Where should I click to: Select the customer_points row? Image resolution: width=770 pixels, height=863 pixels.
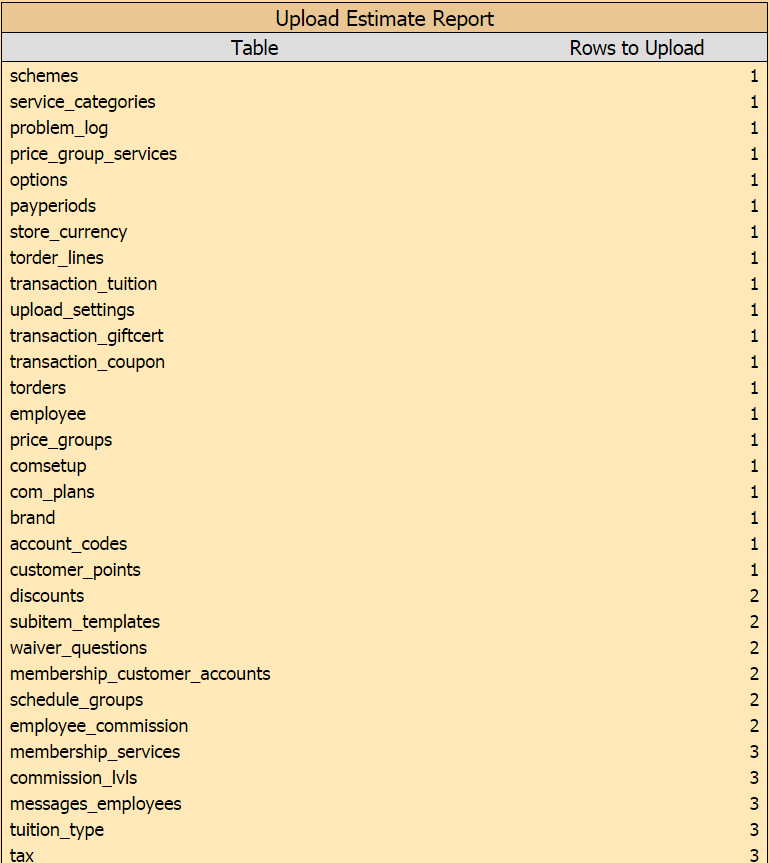point(385,570)
